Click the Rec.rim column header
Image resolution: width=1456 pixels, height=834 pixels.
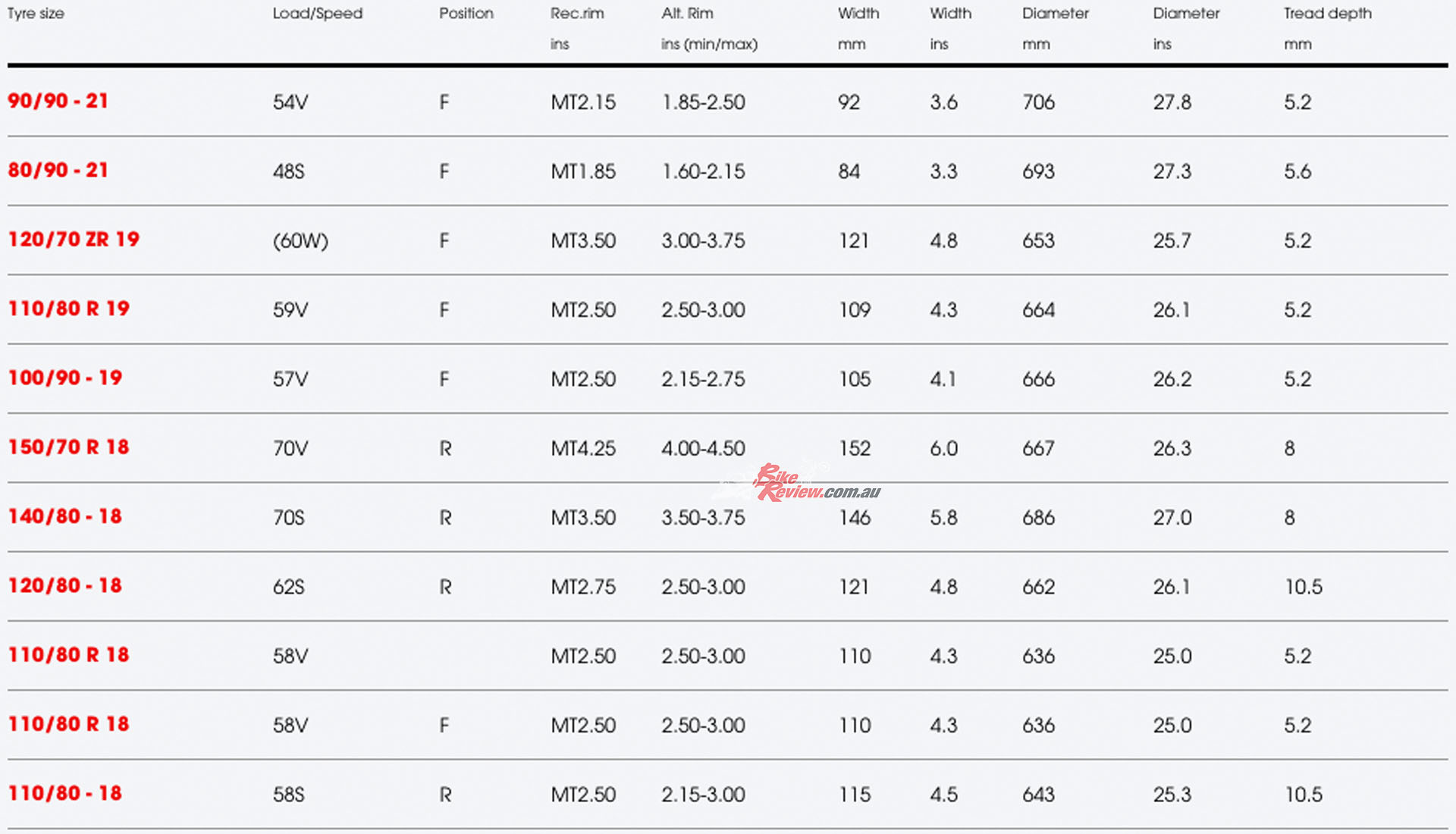click(576, 14)
